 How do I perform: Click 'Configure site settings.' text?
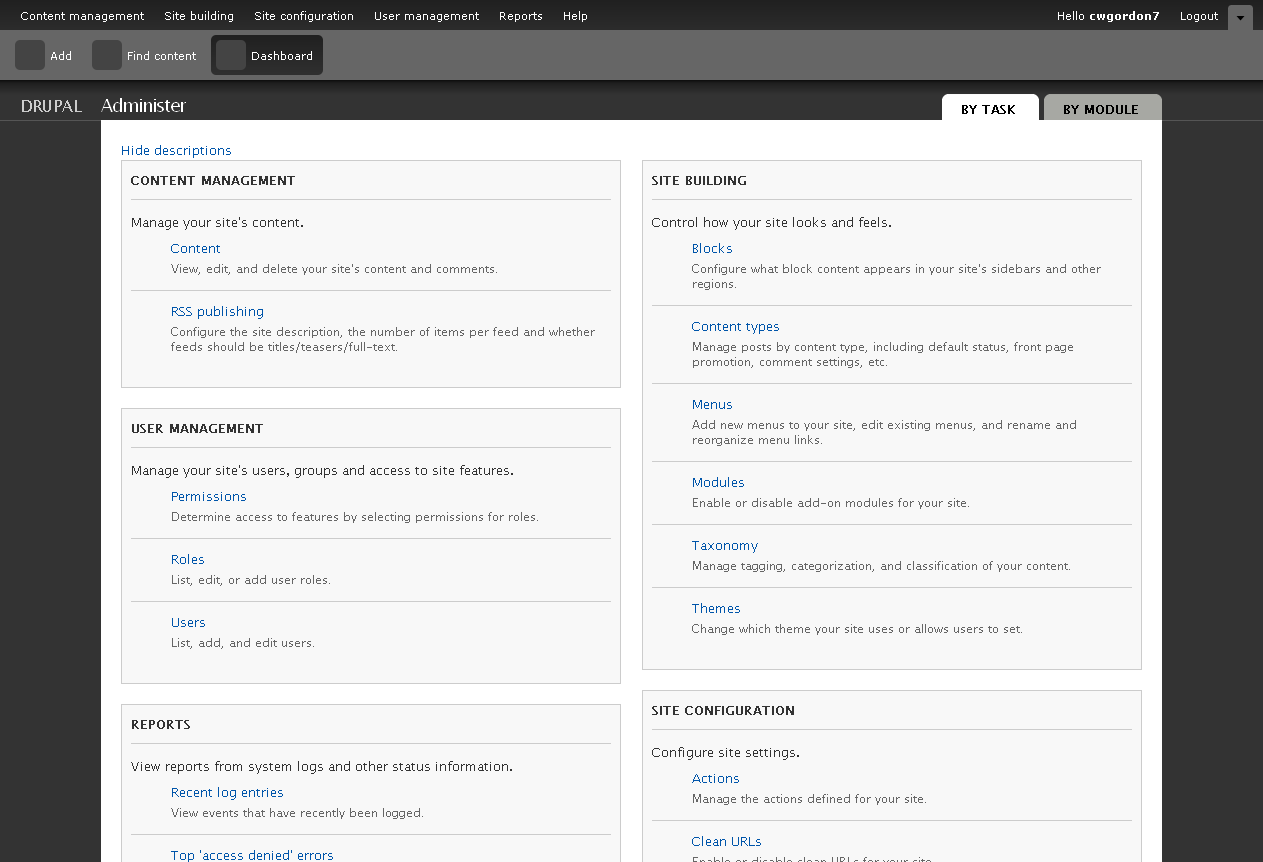(725, 752)
